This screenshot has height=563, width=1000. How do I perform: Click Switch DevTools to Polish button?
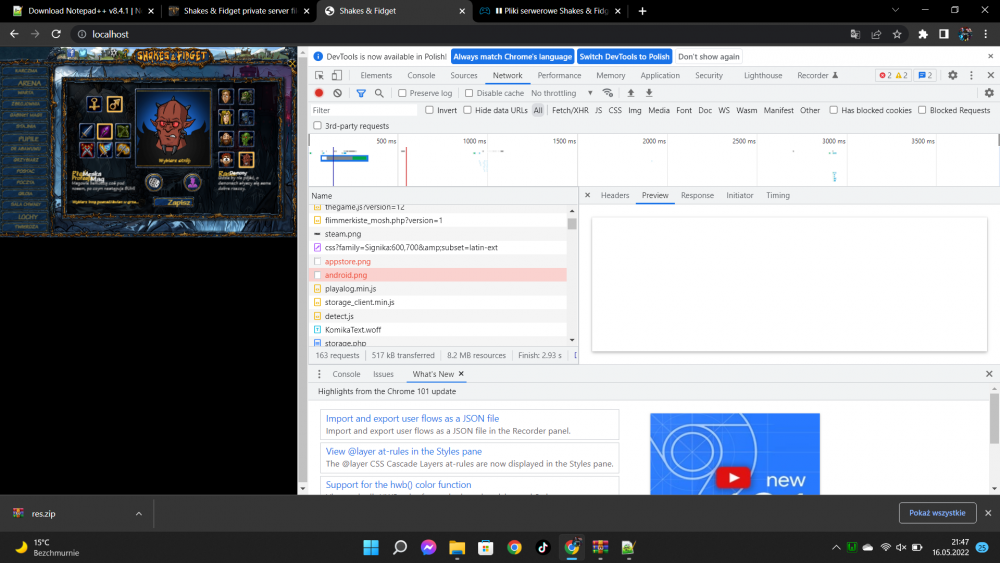point(624,57)
